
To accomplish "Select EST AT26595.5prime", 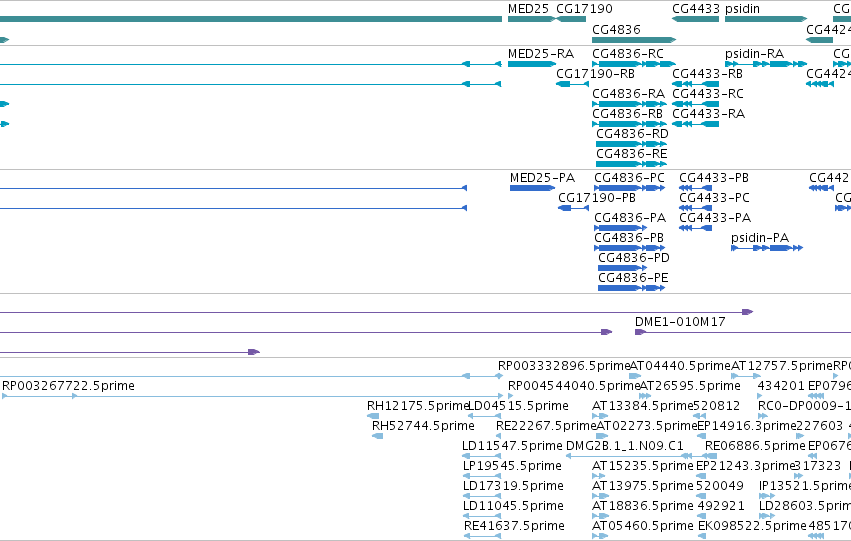I will click(690, 386).
